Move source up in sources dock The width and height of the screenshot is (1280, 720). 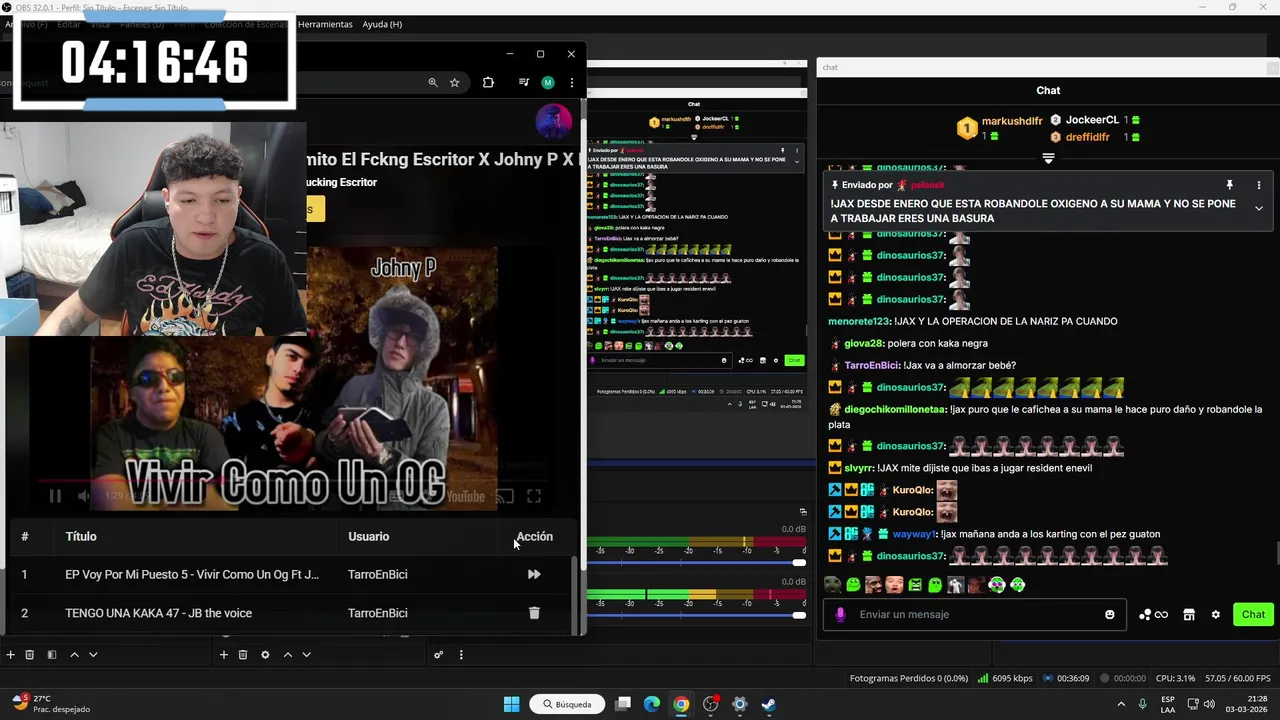(287, 655)
